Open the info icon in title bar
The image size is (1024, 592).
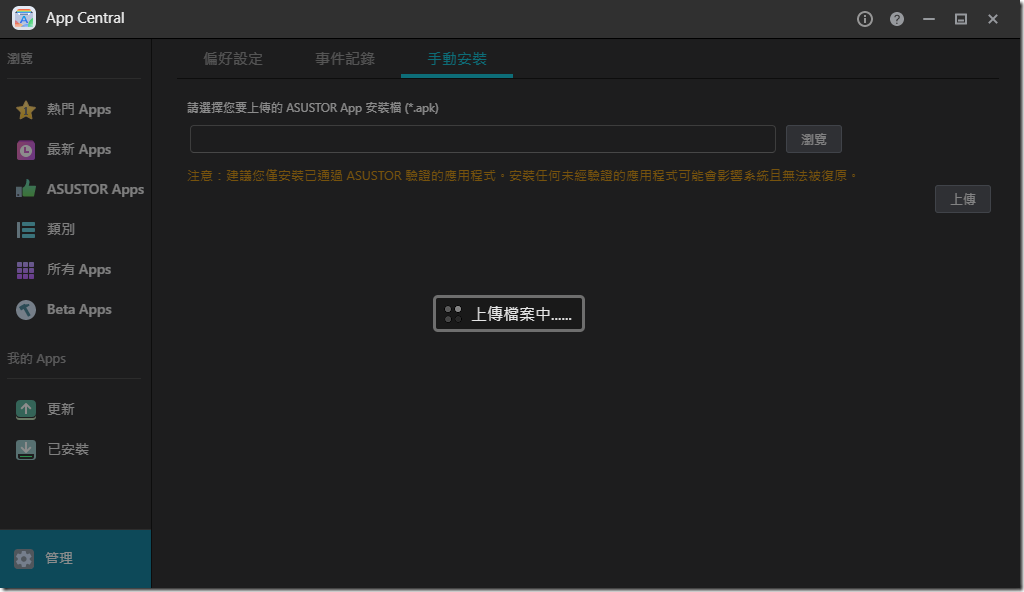[865, 19]
